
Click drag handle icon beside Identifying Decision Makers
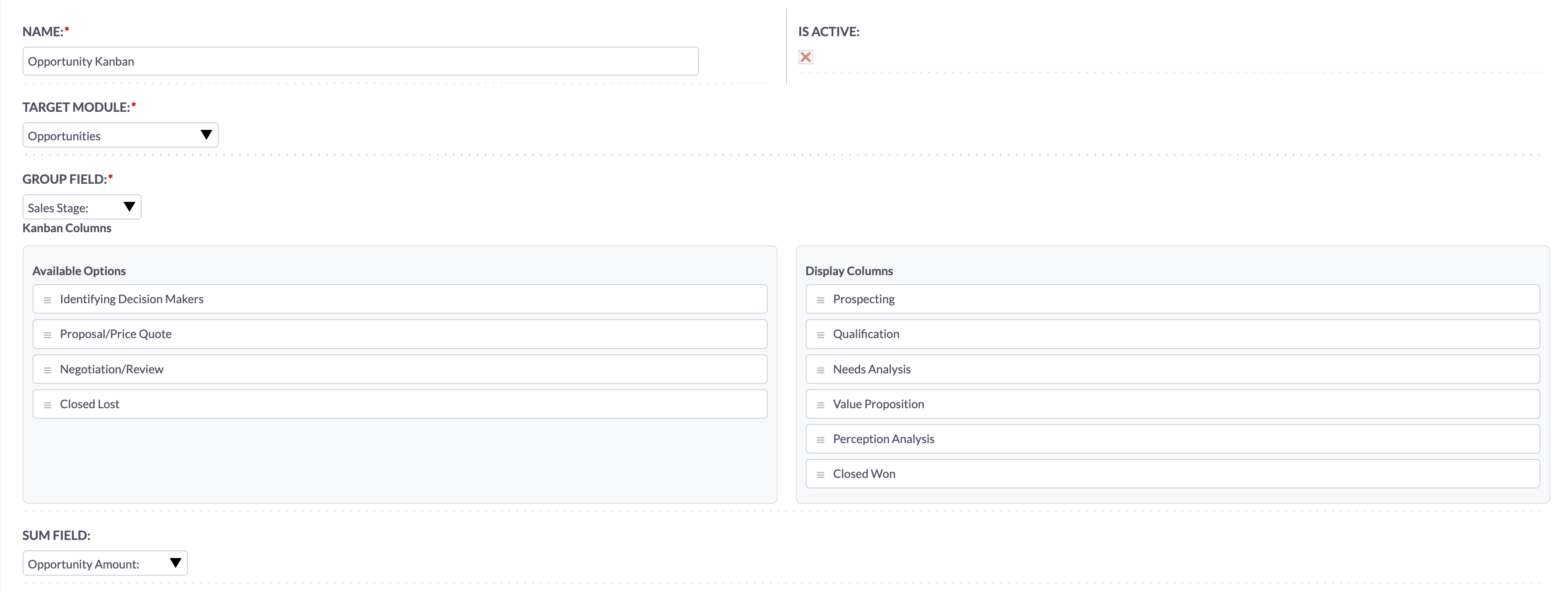click(x=48, y=300)
